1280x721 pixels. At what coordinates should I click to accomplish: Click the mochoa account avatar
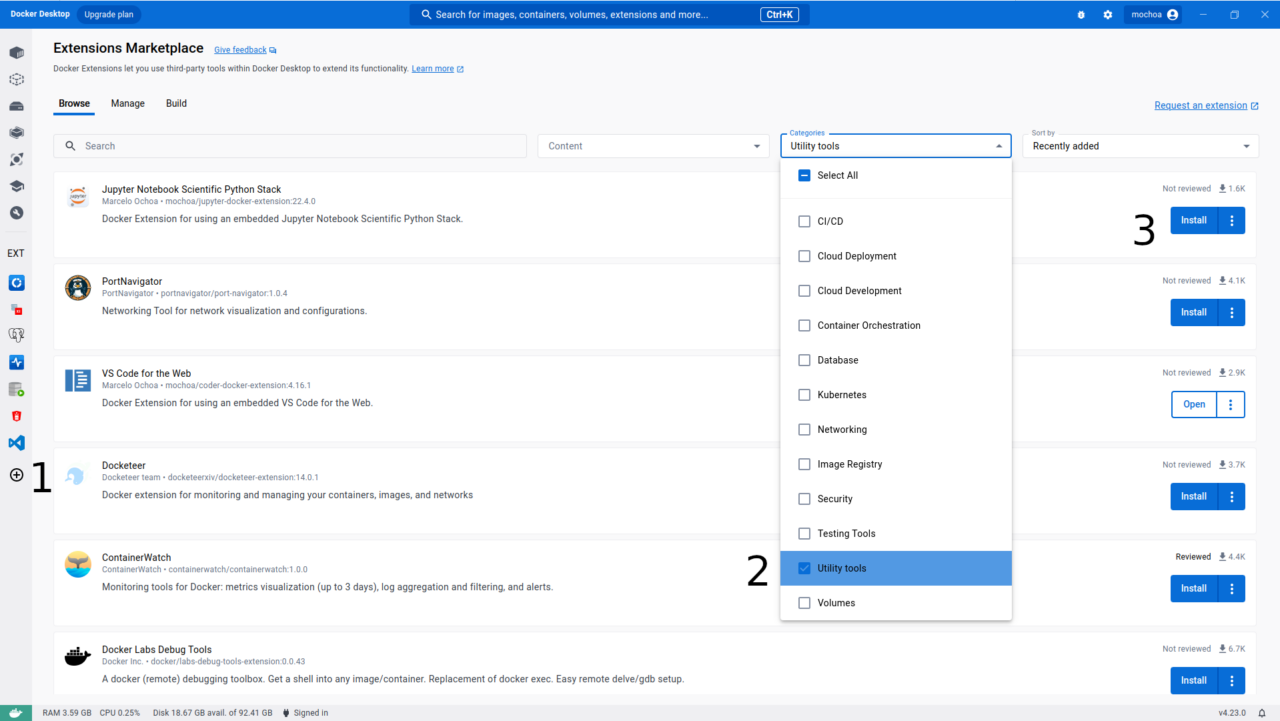pyautogui.click(x=1152, y=14)
